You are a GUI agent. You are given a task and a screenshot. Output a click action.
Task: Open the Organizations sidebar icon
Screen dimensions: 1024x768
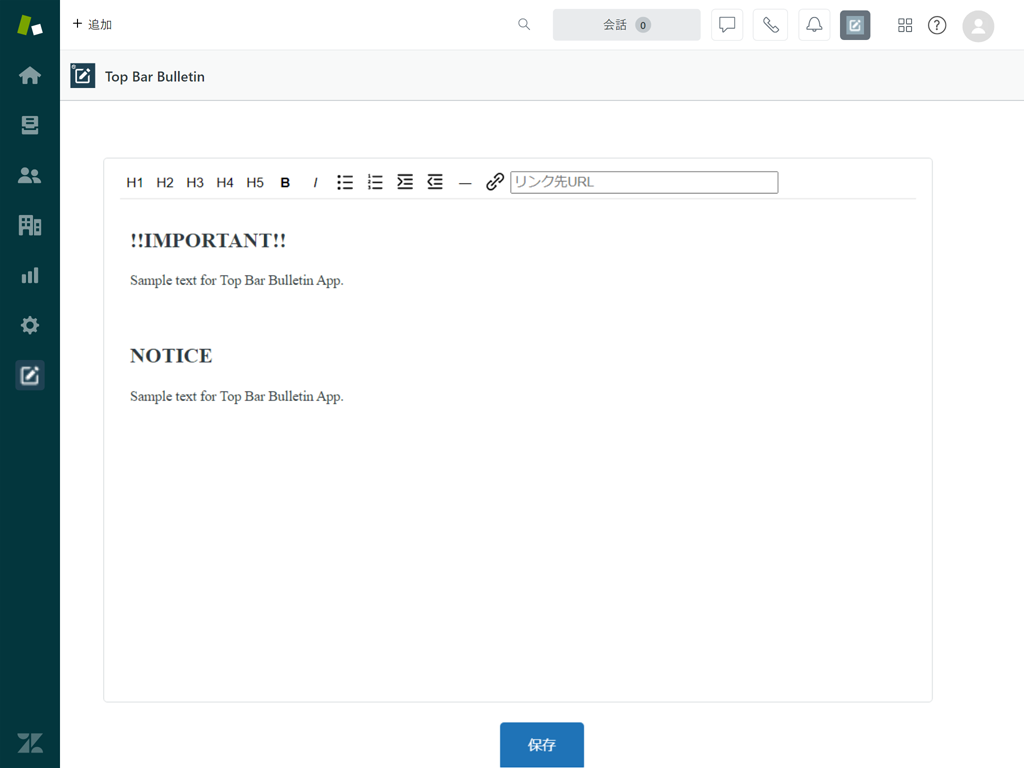(30, 225)
